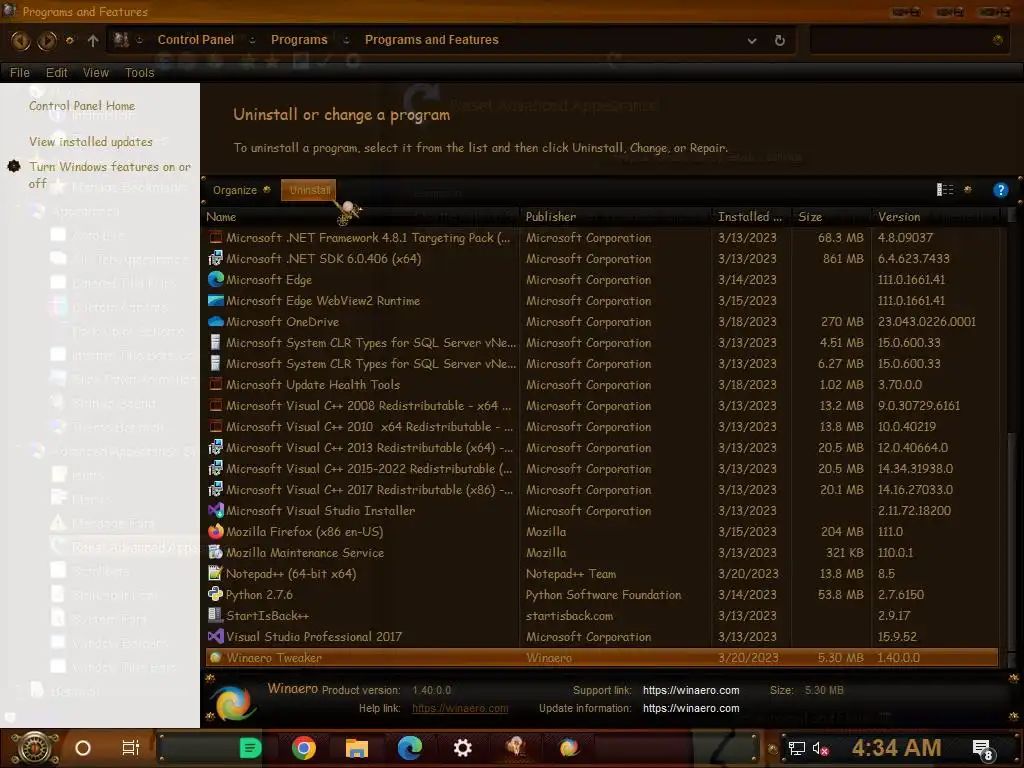Select the Notepad++ icon in list
Viewport: 1024px width, 768px height.
[216, 573]
